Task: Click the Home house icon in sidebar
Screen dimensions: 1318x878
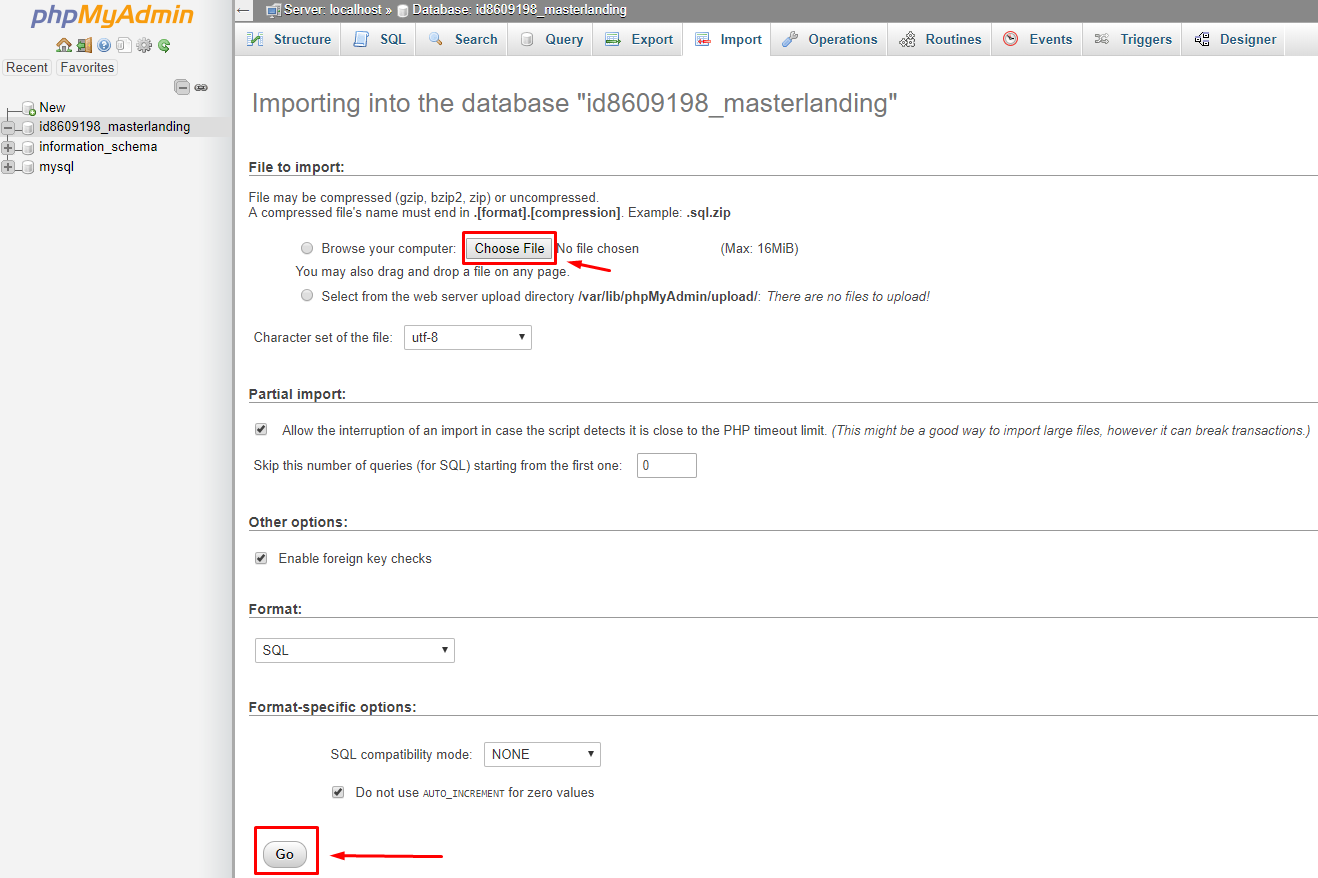Action: tap(63, 45)
